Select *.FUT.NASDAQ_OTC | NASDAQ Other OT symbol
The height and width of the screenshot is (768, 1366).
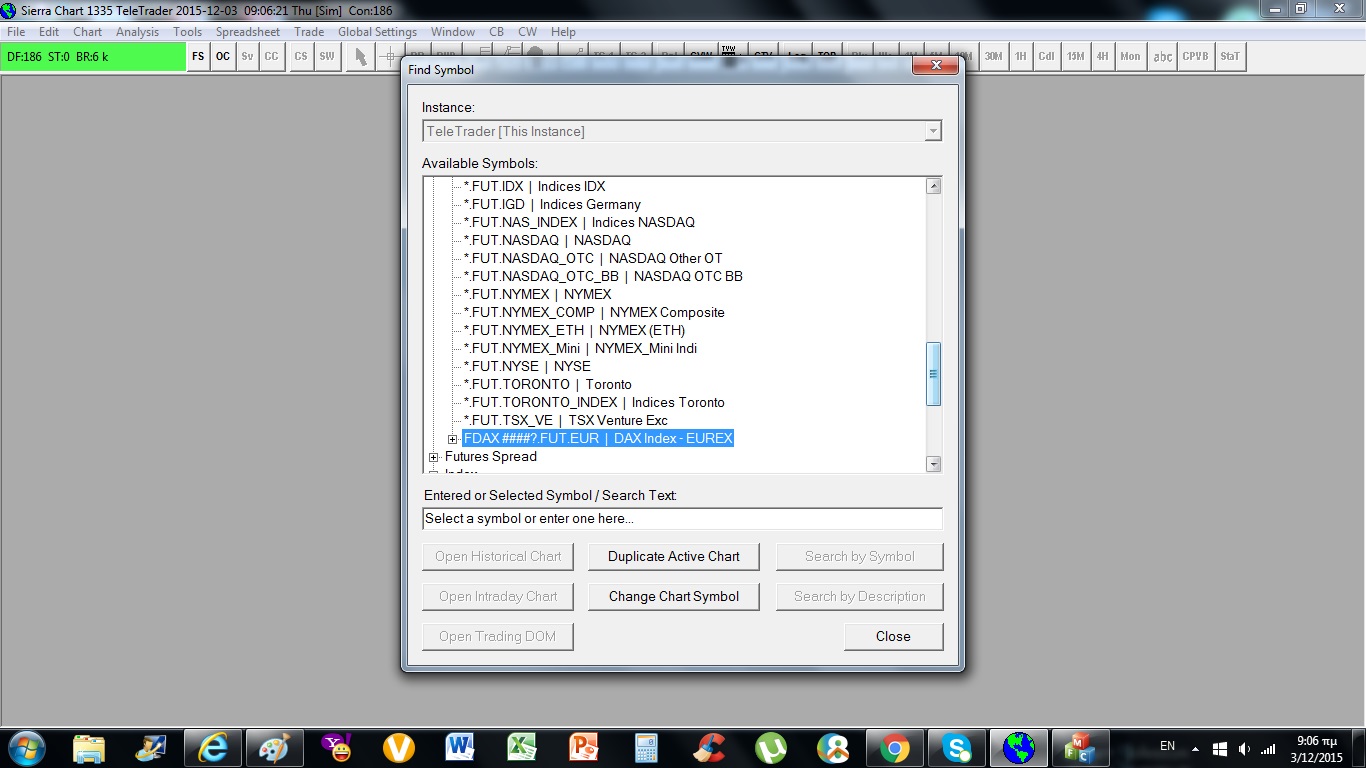click(593, 258)
